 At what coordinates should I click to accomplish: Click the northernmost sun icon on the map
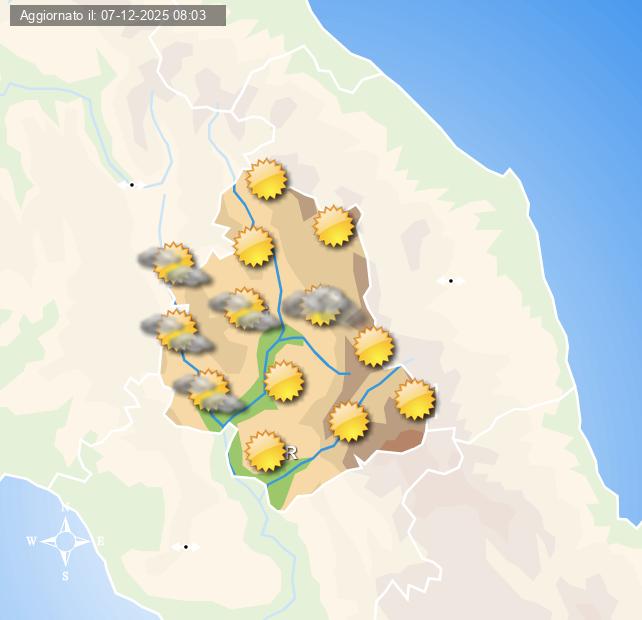pos(267,179)
